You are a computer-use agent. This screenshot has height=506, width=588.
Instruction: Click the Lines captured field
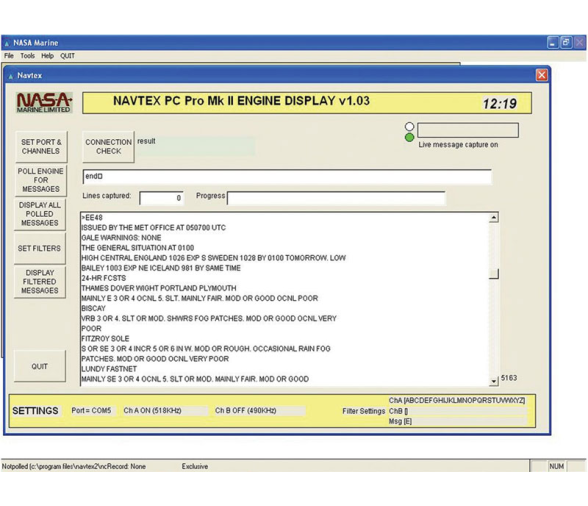tap(161, 198)
